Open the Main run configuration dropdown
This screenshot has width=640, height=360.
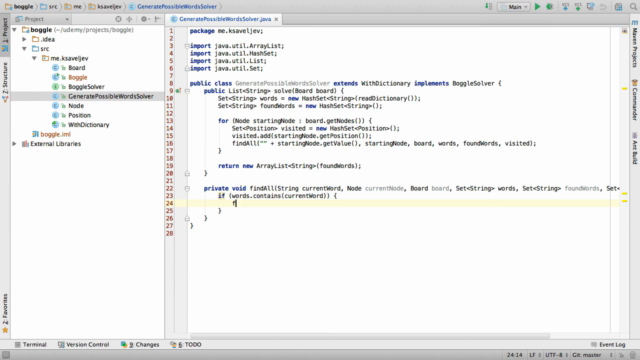pos(514,7)
